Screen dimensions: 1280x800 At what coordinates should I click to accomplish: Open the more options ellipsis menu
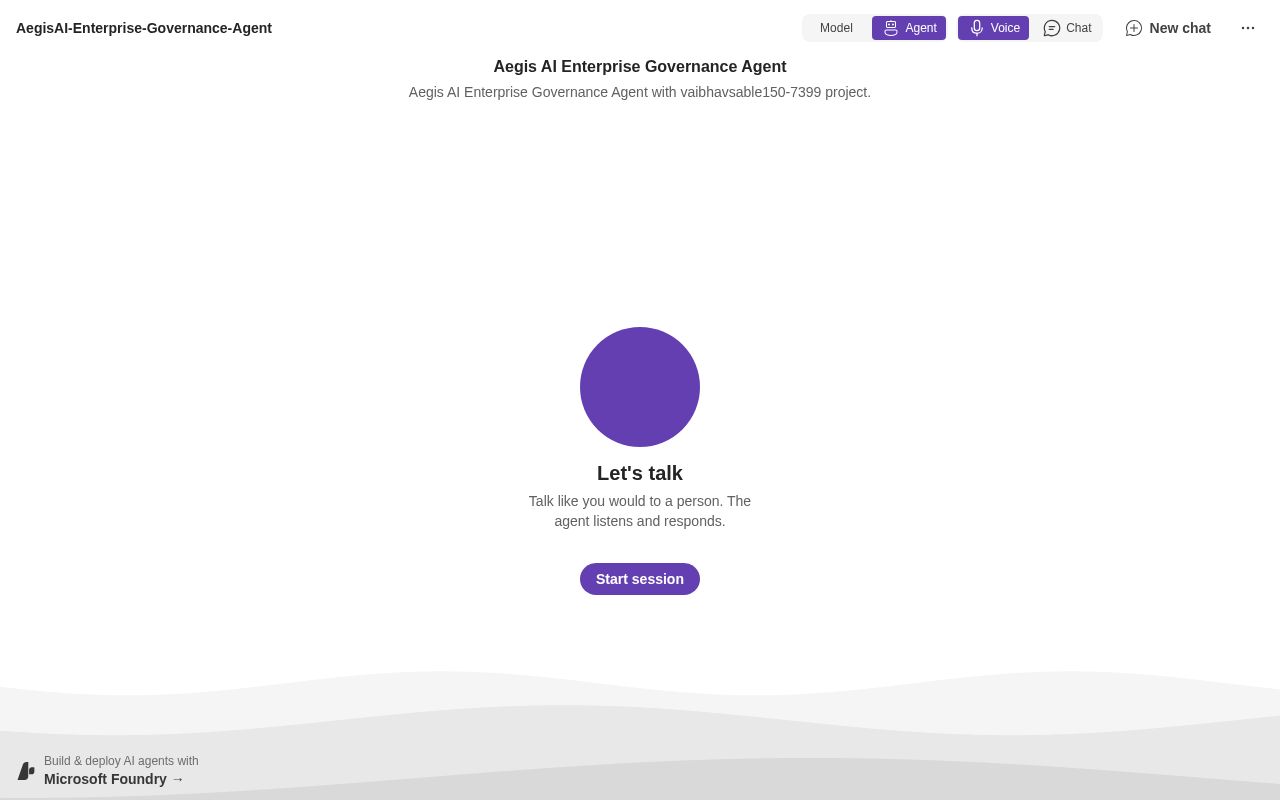pos(1248,28)
